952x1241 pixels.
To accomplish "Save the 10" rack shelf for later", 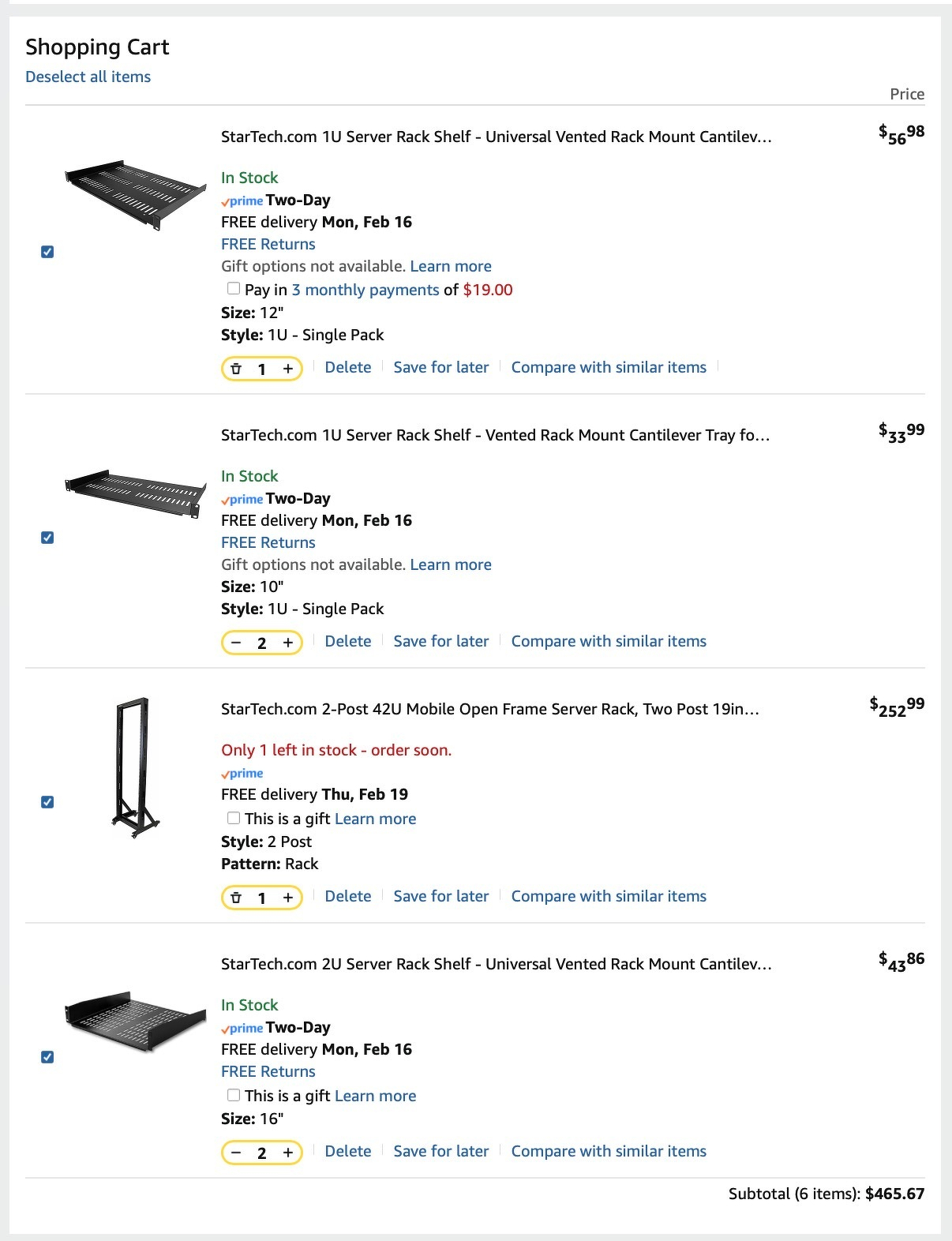I will point(440,641).
